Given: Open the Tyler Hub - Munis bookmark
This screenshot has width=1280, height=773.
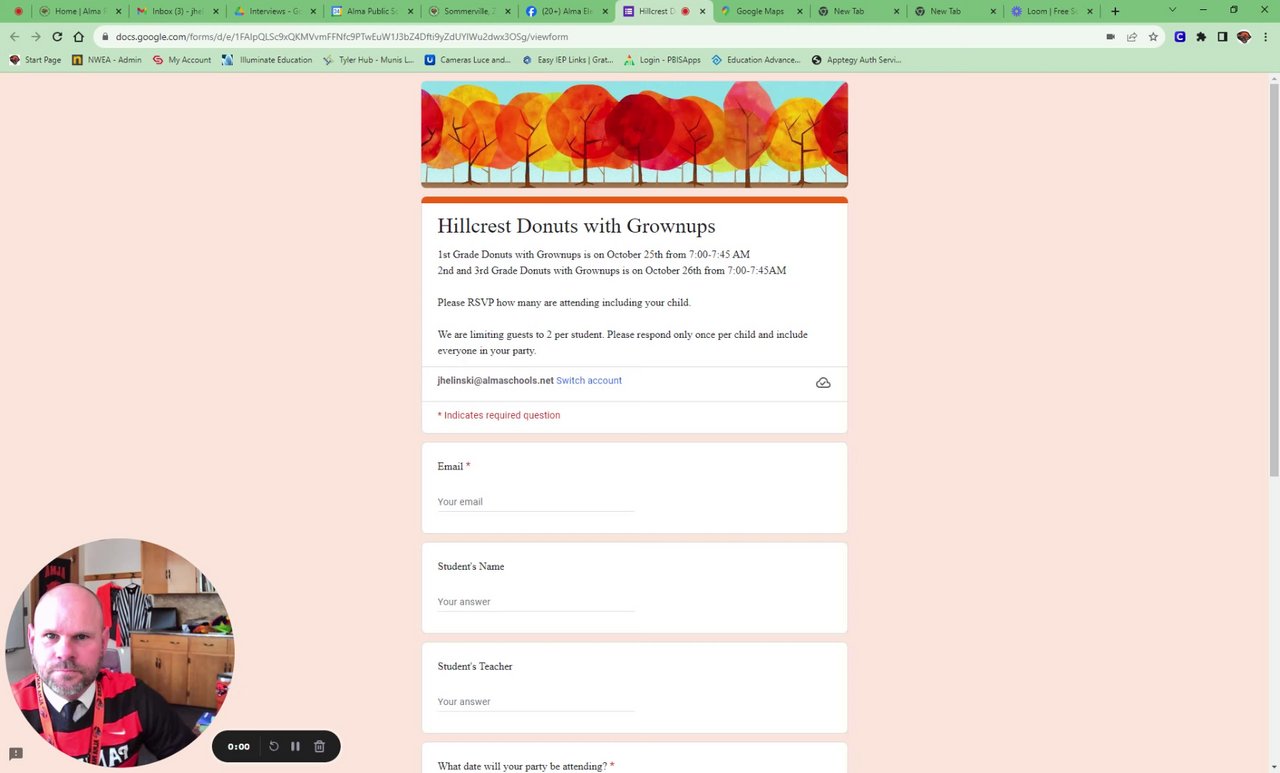Looking at the screenshot, I should coord(368,60).
